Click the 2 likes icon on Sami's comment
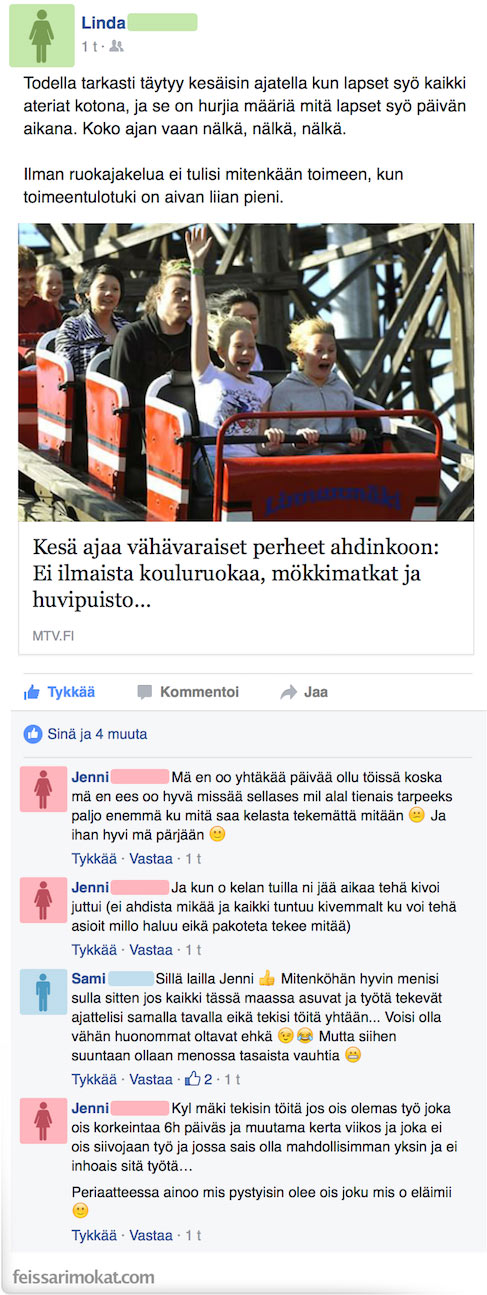This screenshot has width=487, height=1295. pyautogui.click(x=198, y=1079)
